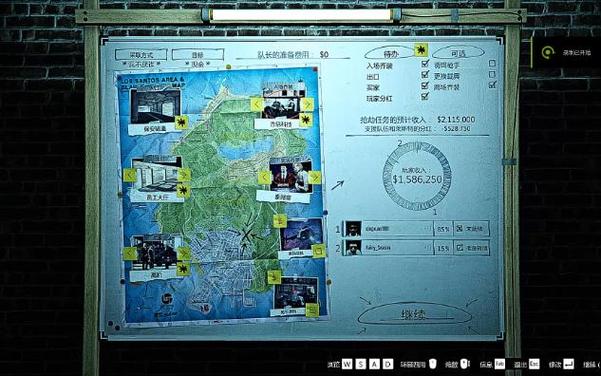Toggle the 玩家分红 checkbox
The height and width of the screenshot is (376, 601).
(425, 96)
